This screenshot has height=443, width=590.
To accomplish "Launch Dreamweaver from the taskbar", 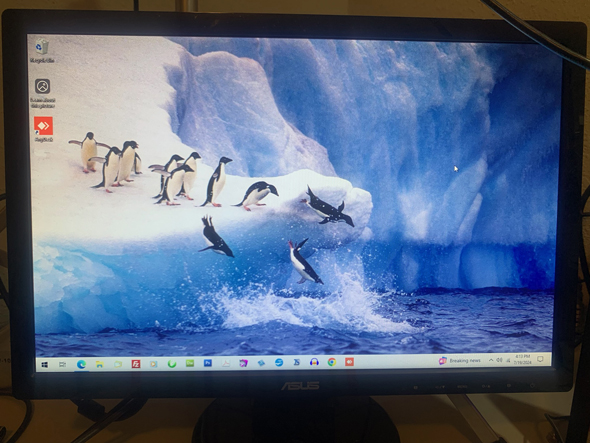I will click(x=190, y=363).
